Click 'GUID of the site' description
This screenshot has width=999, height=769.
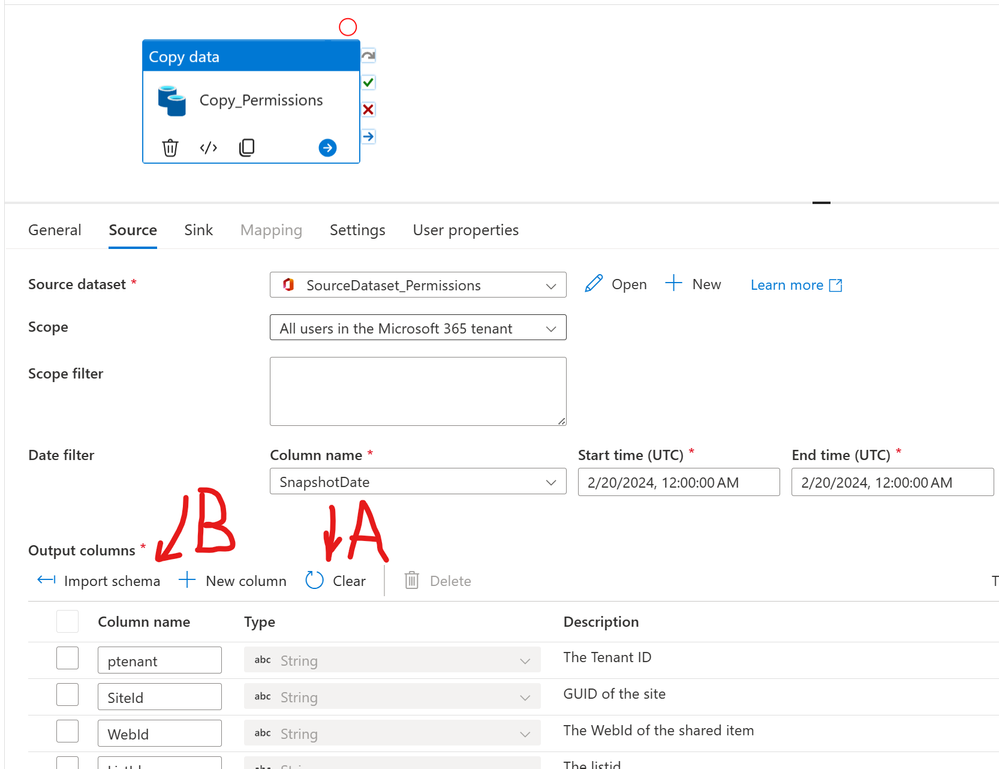(x=614, y=694)
